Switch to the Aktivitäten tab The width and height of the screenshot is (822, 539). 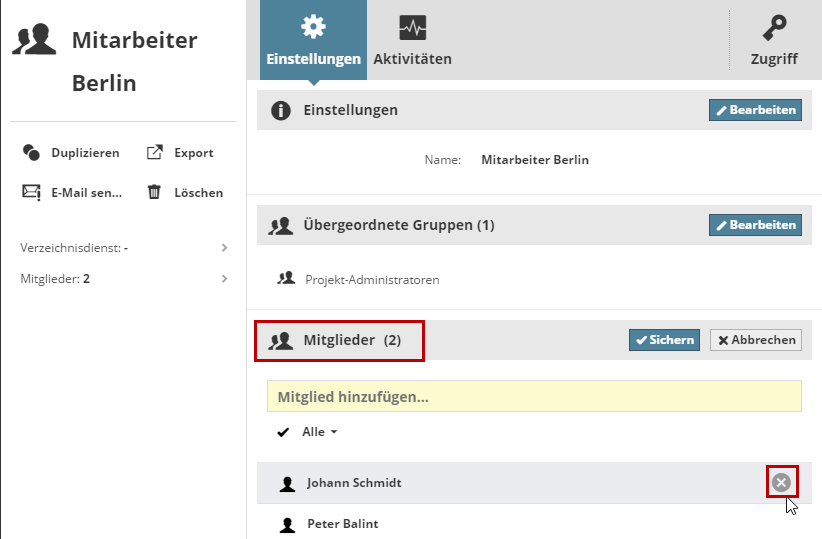412,40
